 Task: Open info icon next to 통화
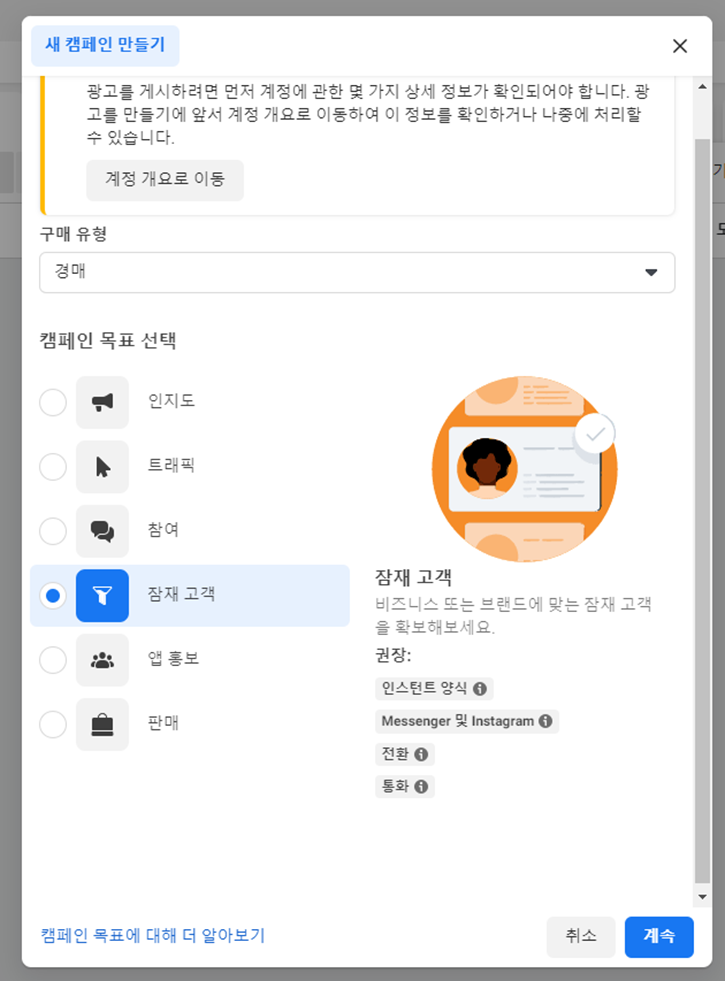point(421,786)
